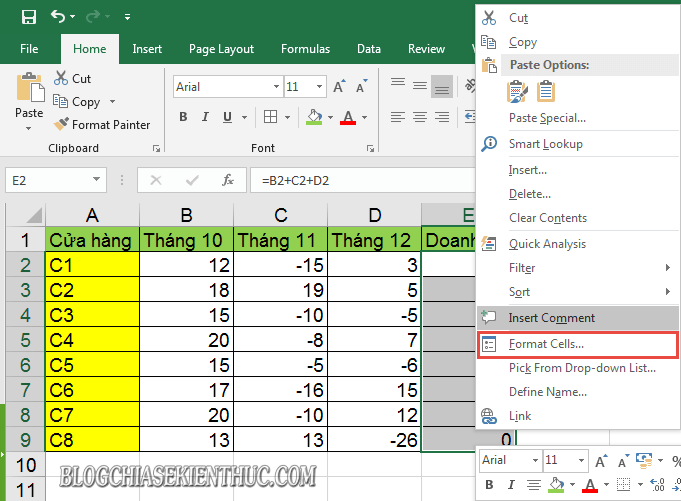Open the Clipboard group dialog launcher
The width and height of the screenshot is (681, 501).
[x=156, y=148]
